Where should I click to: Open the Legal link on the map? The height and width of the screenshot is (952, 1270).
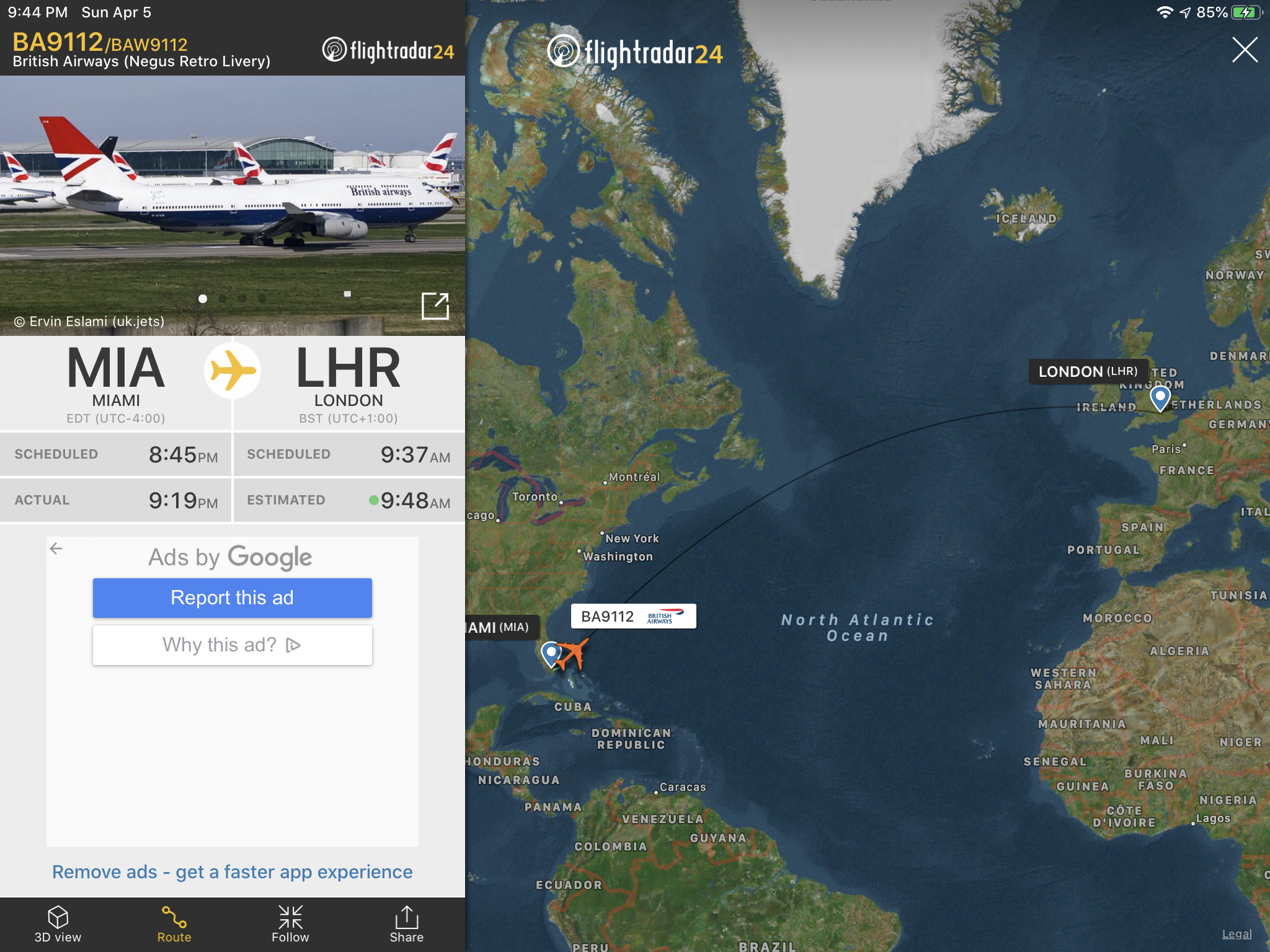tap(1237, 934)
